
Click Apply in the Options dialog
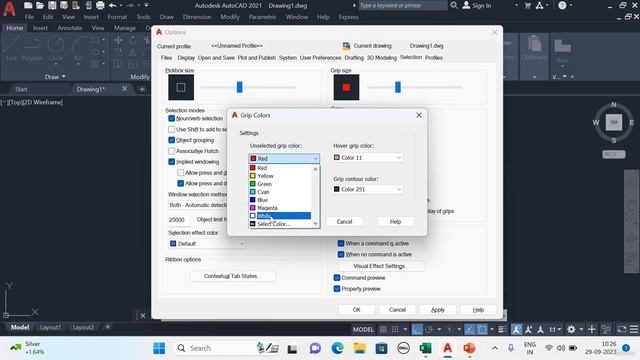tap(438, 310)
